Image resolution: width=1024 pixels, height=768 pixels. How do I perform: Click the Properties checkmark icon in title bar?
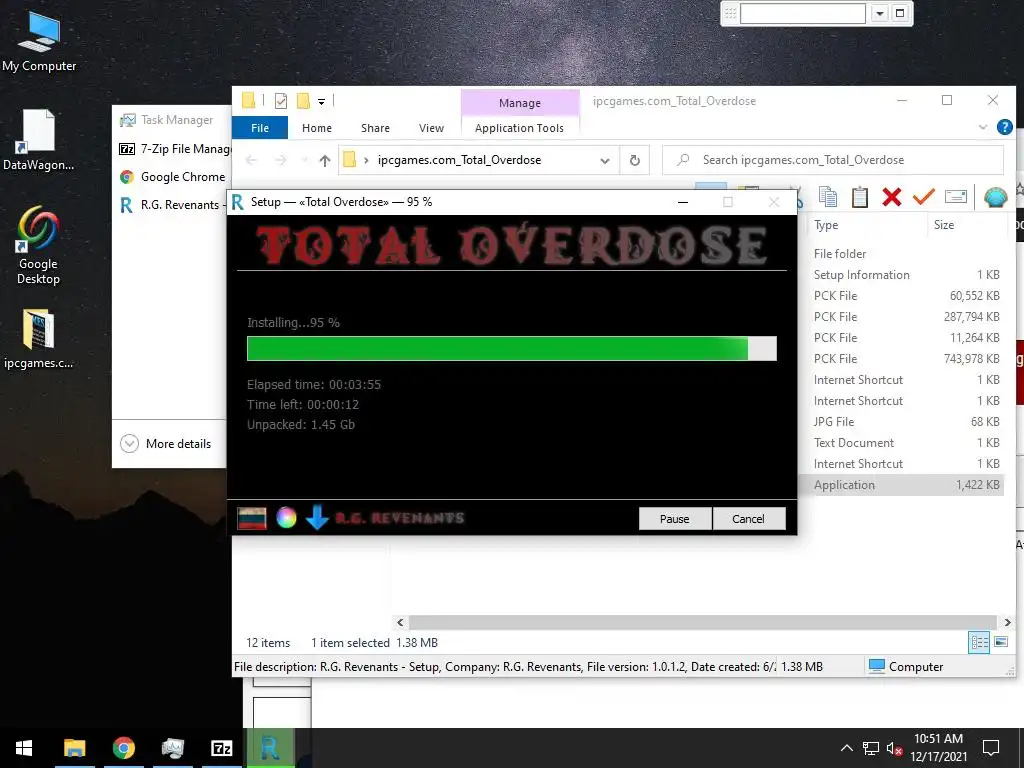pos(281,101)
